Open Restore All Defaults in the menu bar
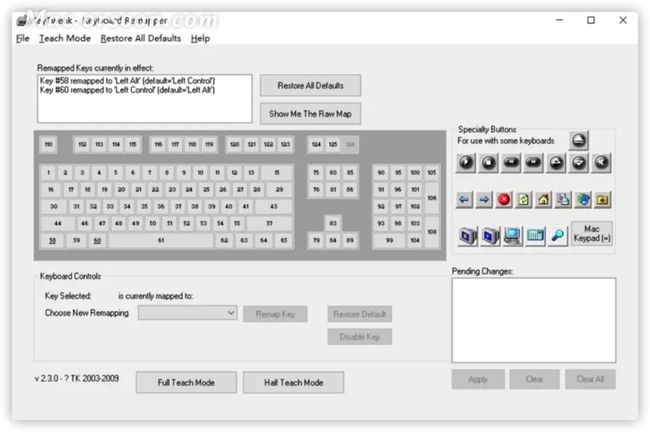This screenshot has width=650, height=432. coord(141,39)
